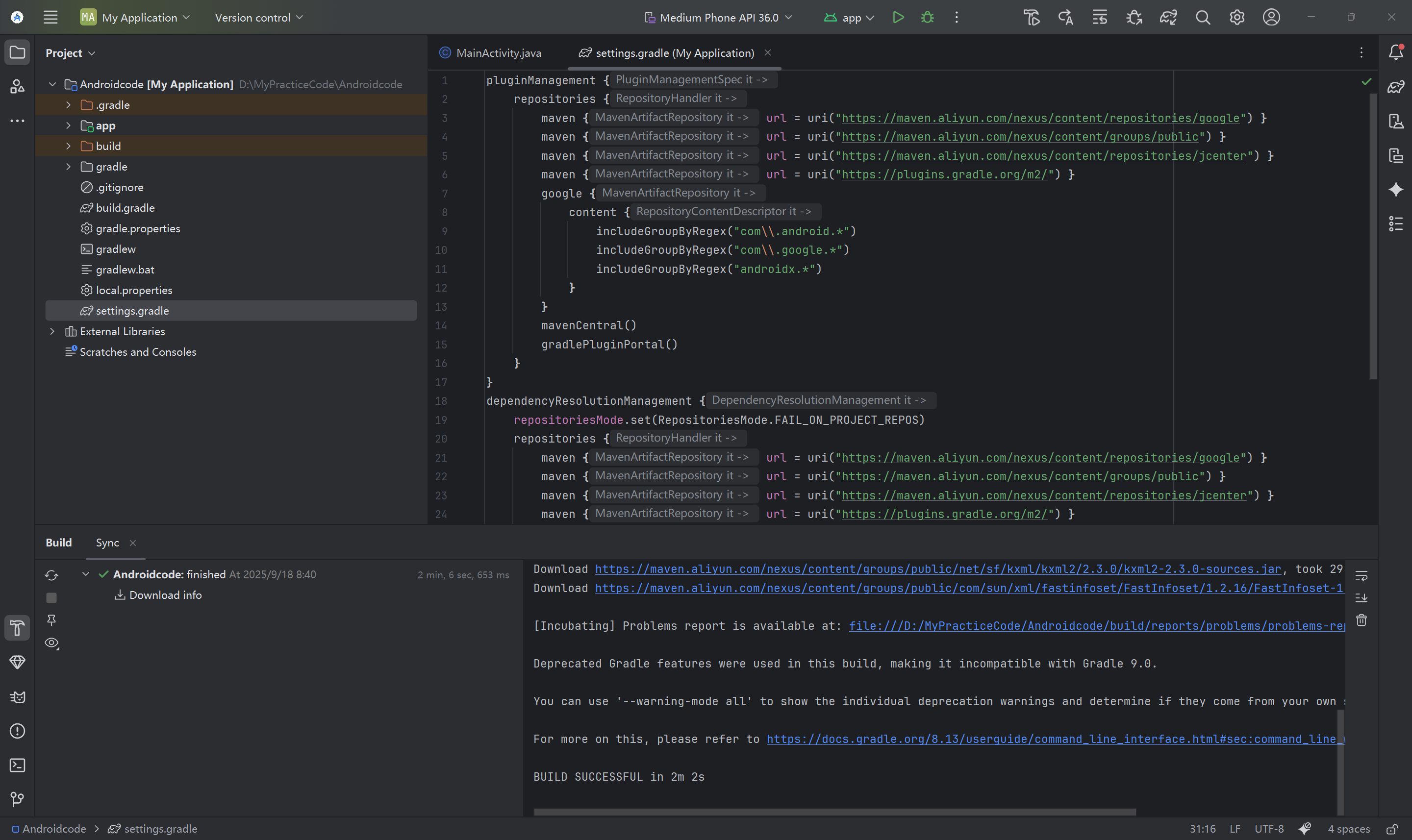
Task: Click the Debug app bug icon
Action: (x=928, y=18)
